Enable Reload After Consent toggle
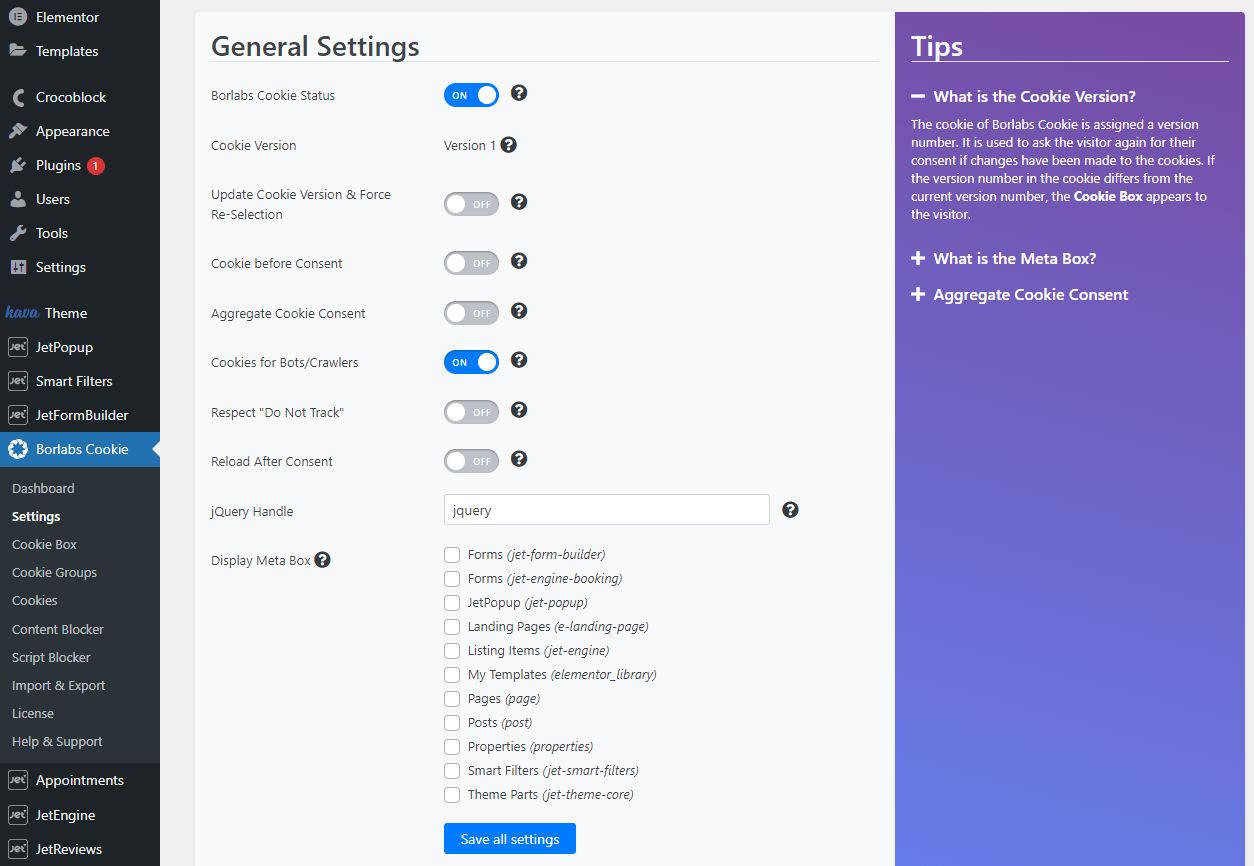The image size is (1254, 866). tap(471, 461)
